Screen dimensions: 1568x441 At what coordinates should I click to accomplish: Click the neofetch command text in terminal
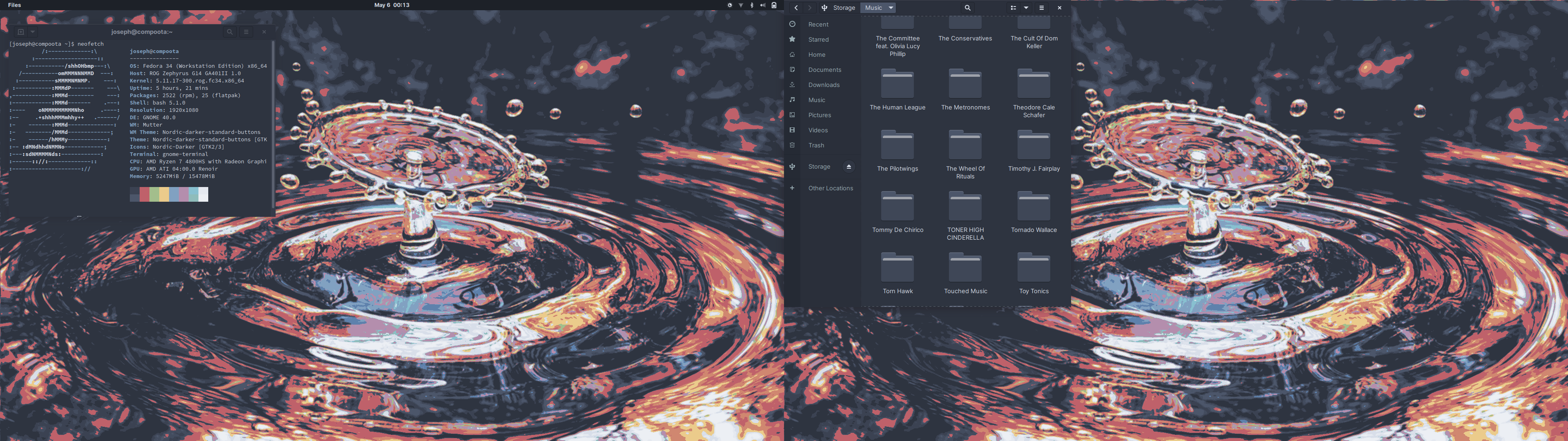pyautogui.click(x=91, y=44)
